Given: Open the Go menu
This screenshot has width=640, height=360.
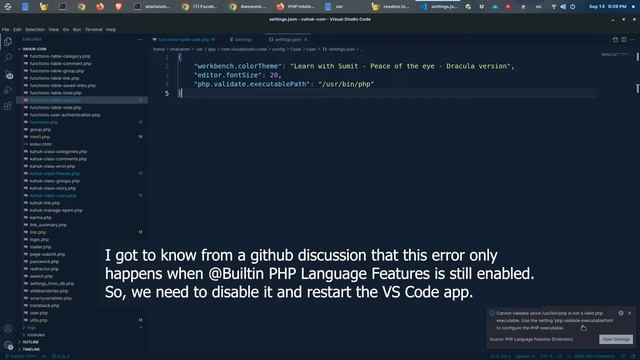Looking at the screenshot, I should coord(66,30).
